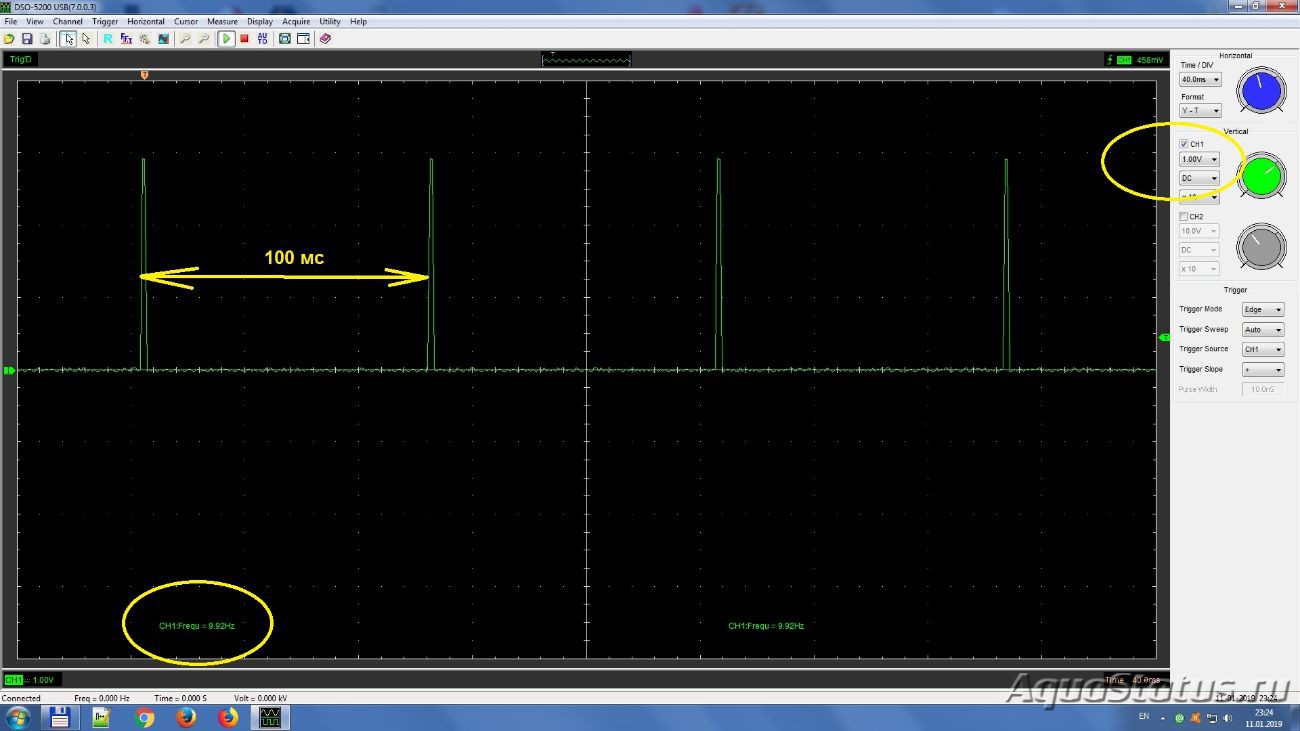Toggle the side panel window icon
Viewport: 1300px width, 731px height.
303,39
